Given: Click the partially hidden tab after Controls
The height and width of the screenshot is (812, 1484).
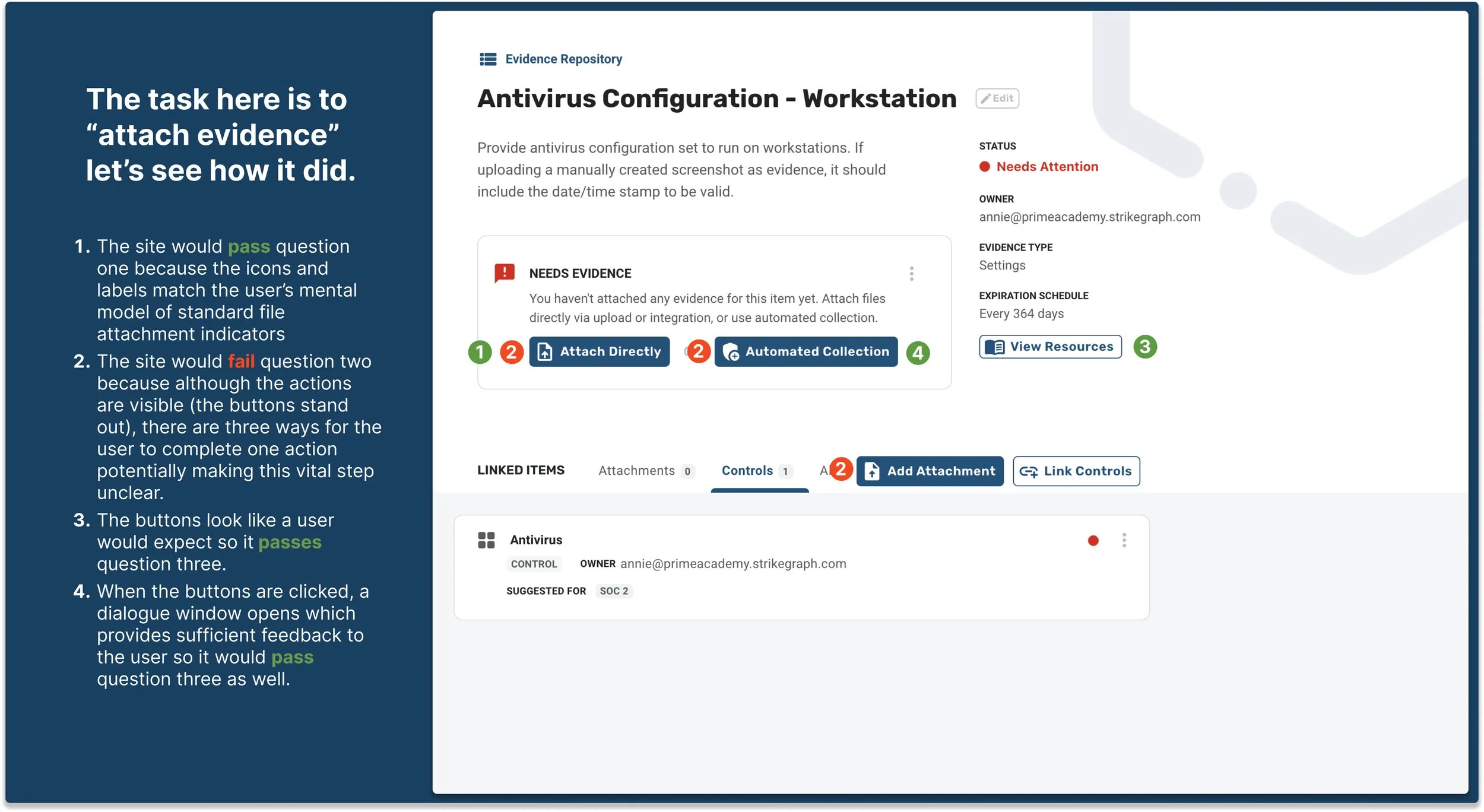Looking at the screenshot, I should pos(823,471).
